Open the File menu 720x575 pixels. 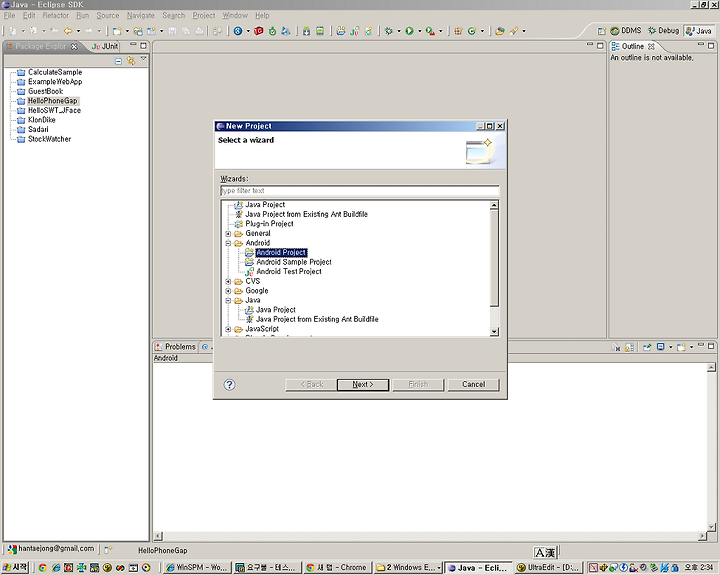(9, 15)
